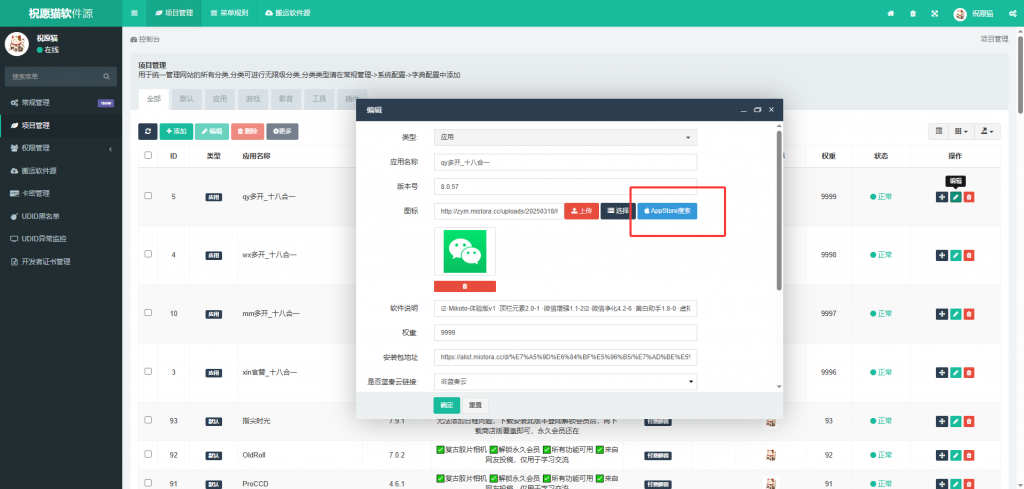Open the export dropdown in table toolbar
This screenshot has height=489, width=1024.
coord(987,131)
